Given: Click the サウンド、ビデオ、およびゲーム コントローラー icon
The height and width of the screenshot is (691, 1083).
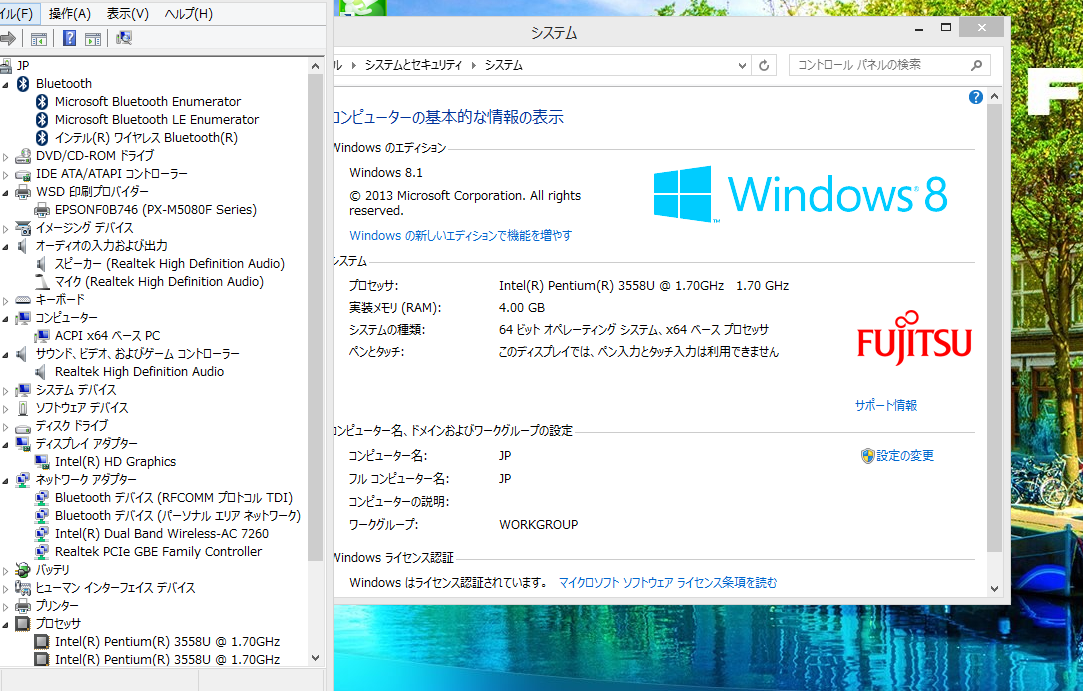Looking at the screenshot, I should click(x=23, y=354).
